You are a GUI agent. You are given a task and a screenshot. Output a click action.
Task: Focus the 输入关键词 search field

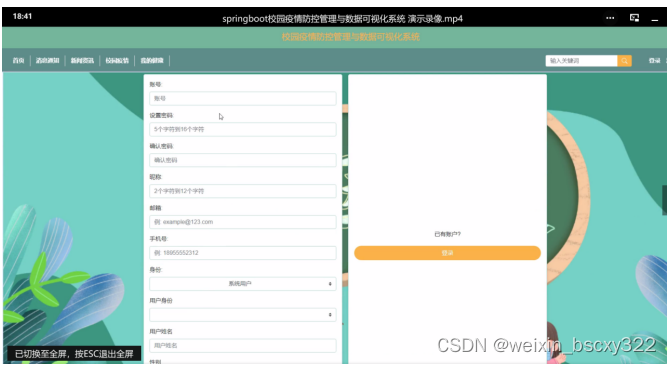click(581, 61)
